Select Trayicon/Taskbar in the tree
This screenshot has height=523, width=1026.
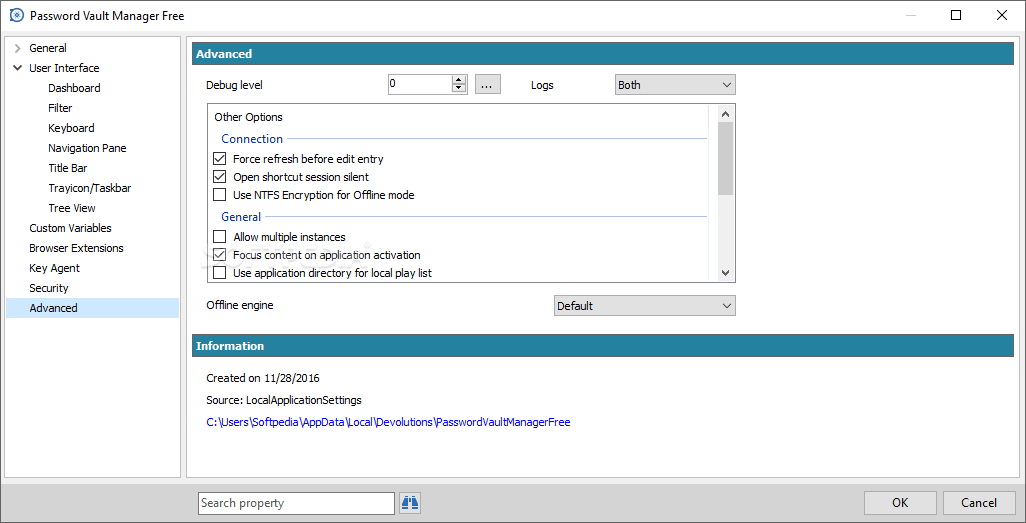tap(90, 189)
